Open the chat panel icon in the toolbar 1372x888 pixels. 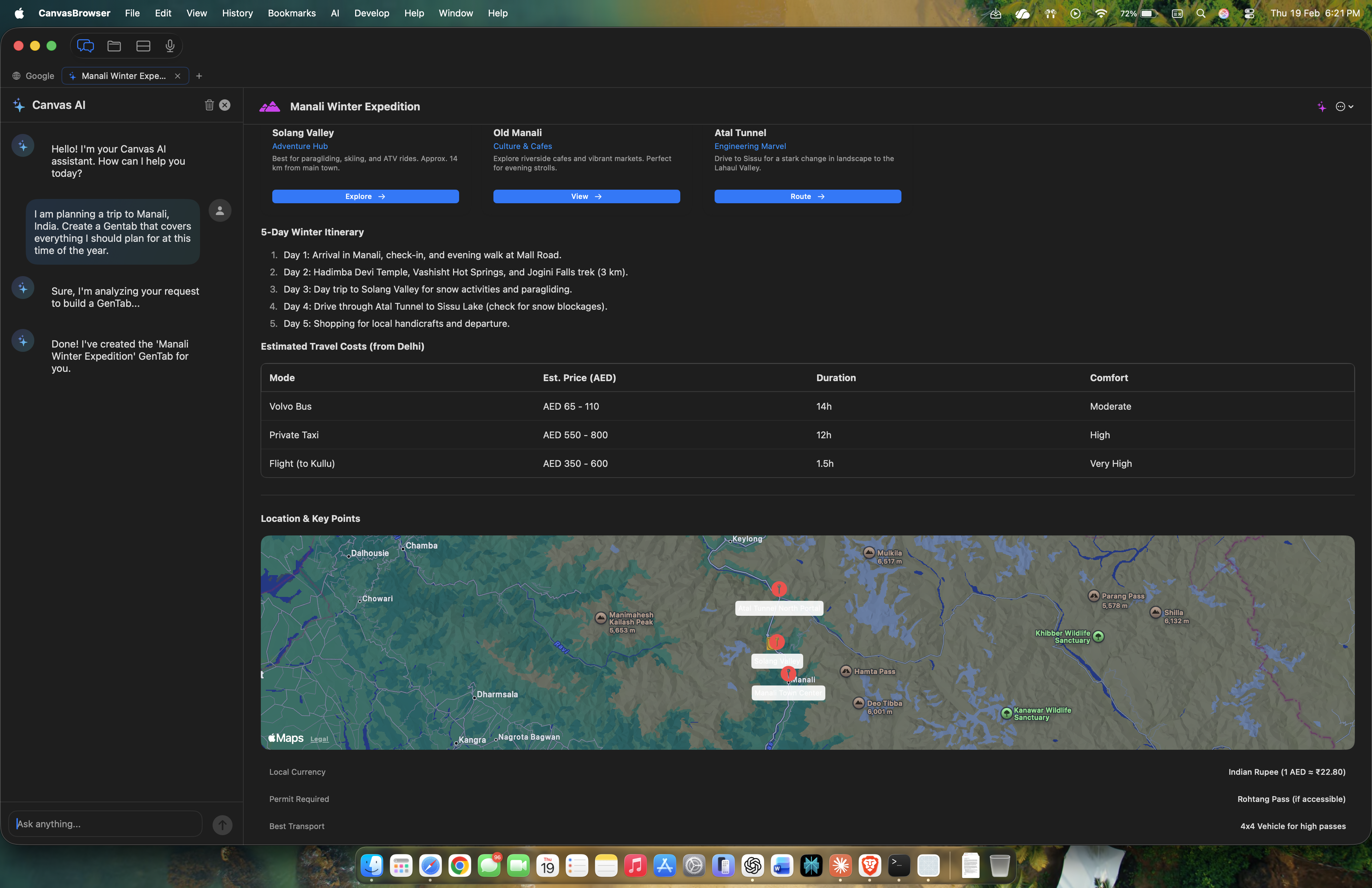point(85,46)
